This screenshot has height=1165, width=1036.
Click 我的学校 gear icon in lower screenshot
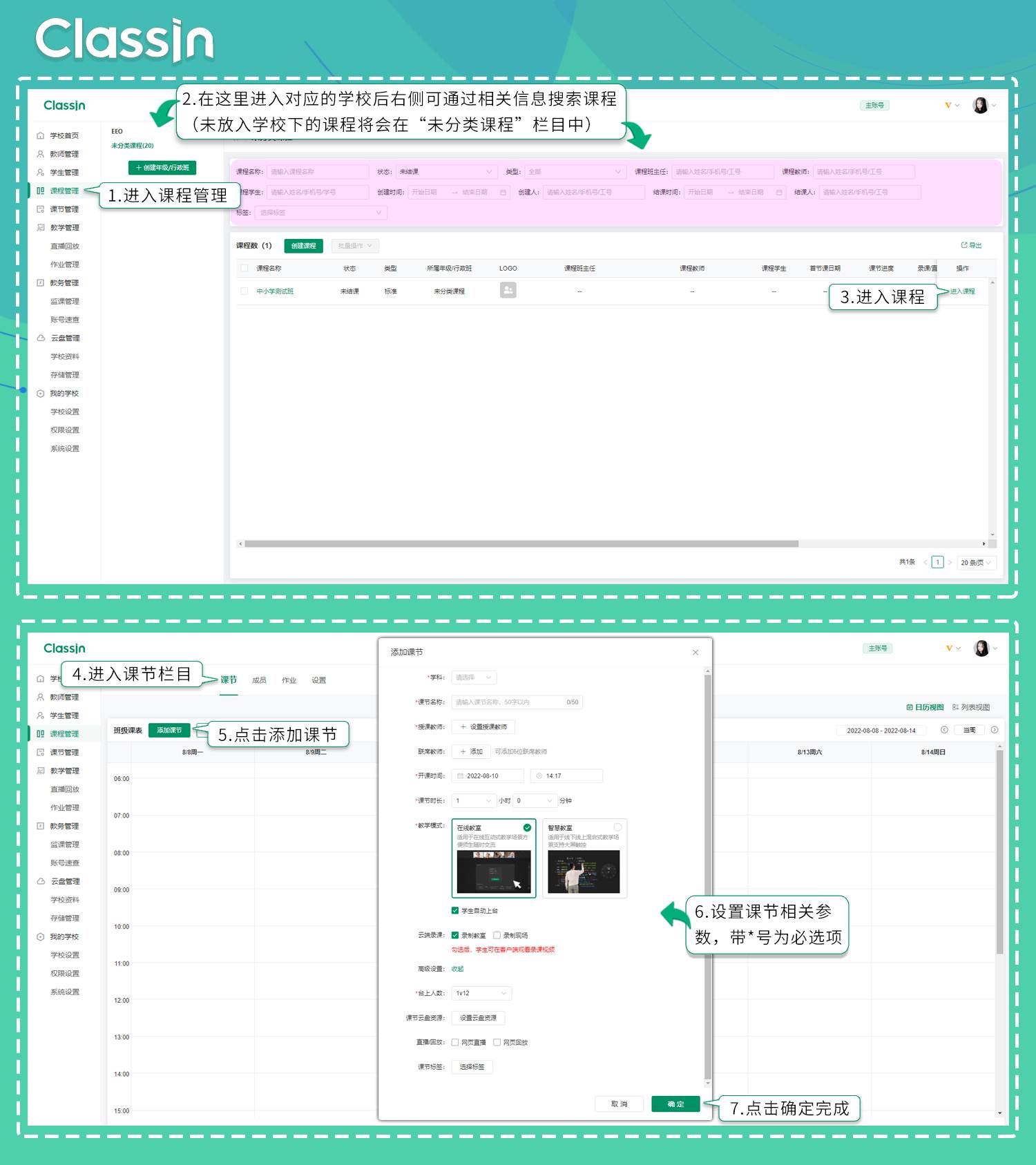click(41, 936)
